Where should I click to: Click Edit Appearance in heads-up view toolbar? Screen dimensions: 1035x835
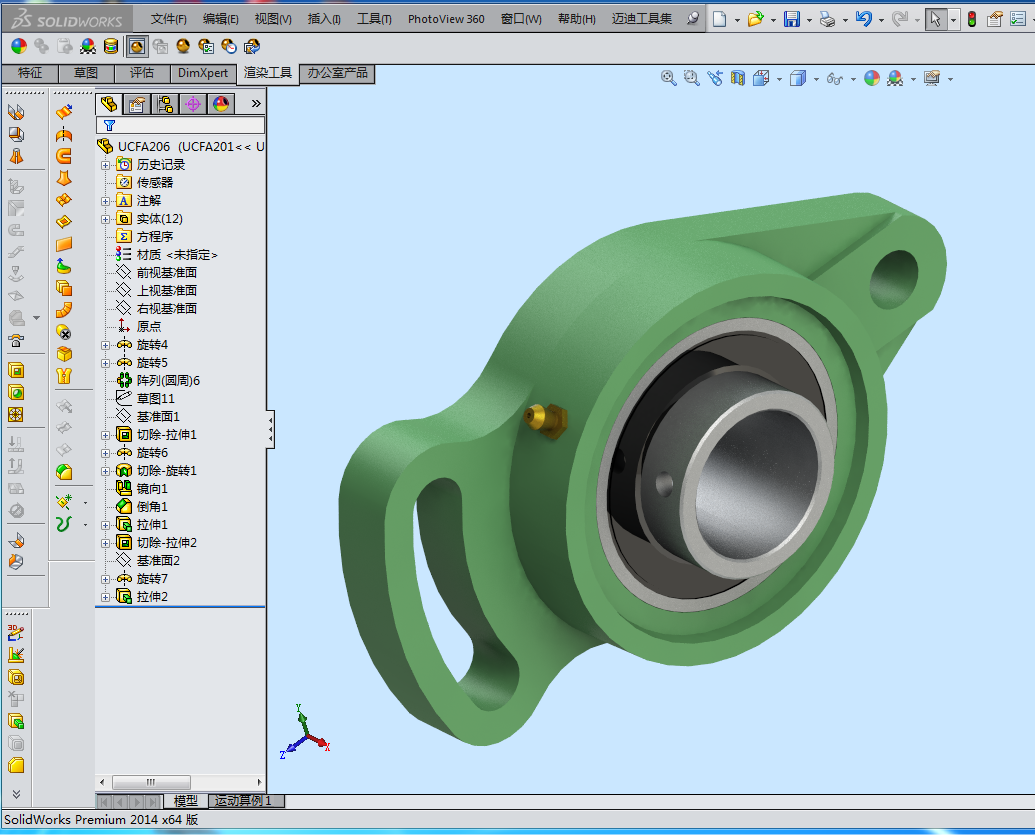872,78
